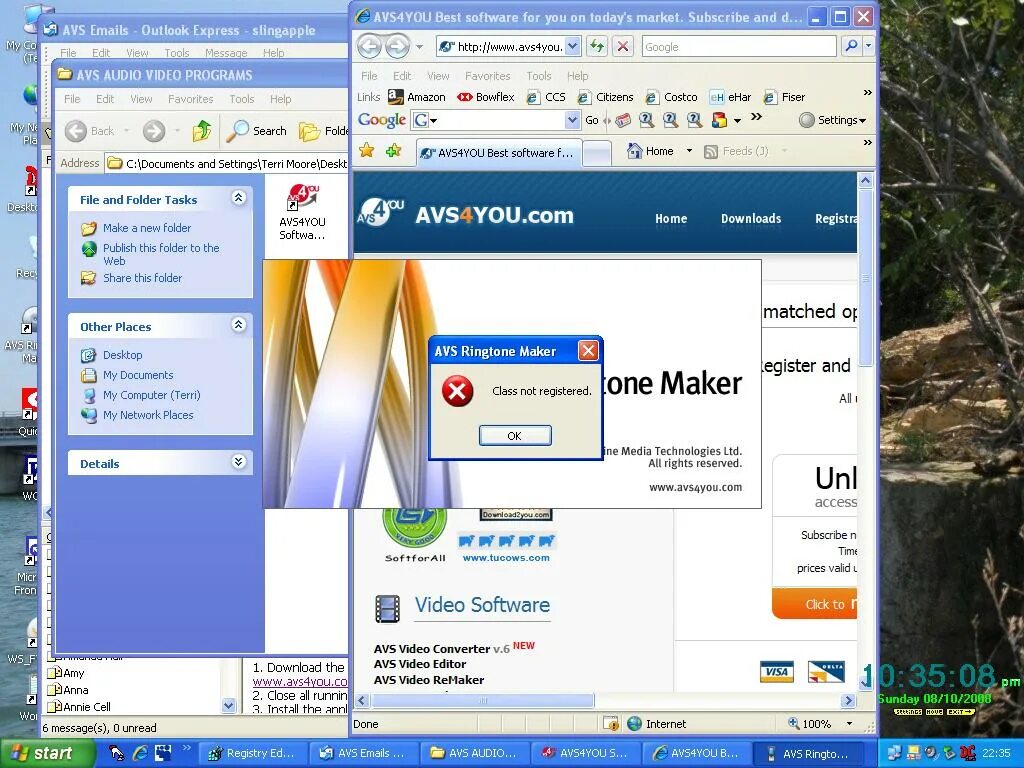This screenshot has height=768, width=1024.
Task: Open the Favorites menu in the AVS AUDIO VIDEO PROGRAMS window
Action: click(190, 99)
